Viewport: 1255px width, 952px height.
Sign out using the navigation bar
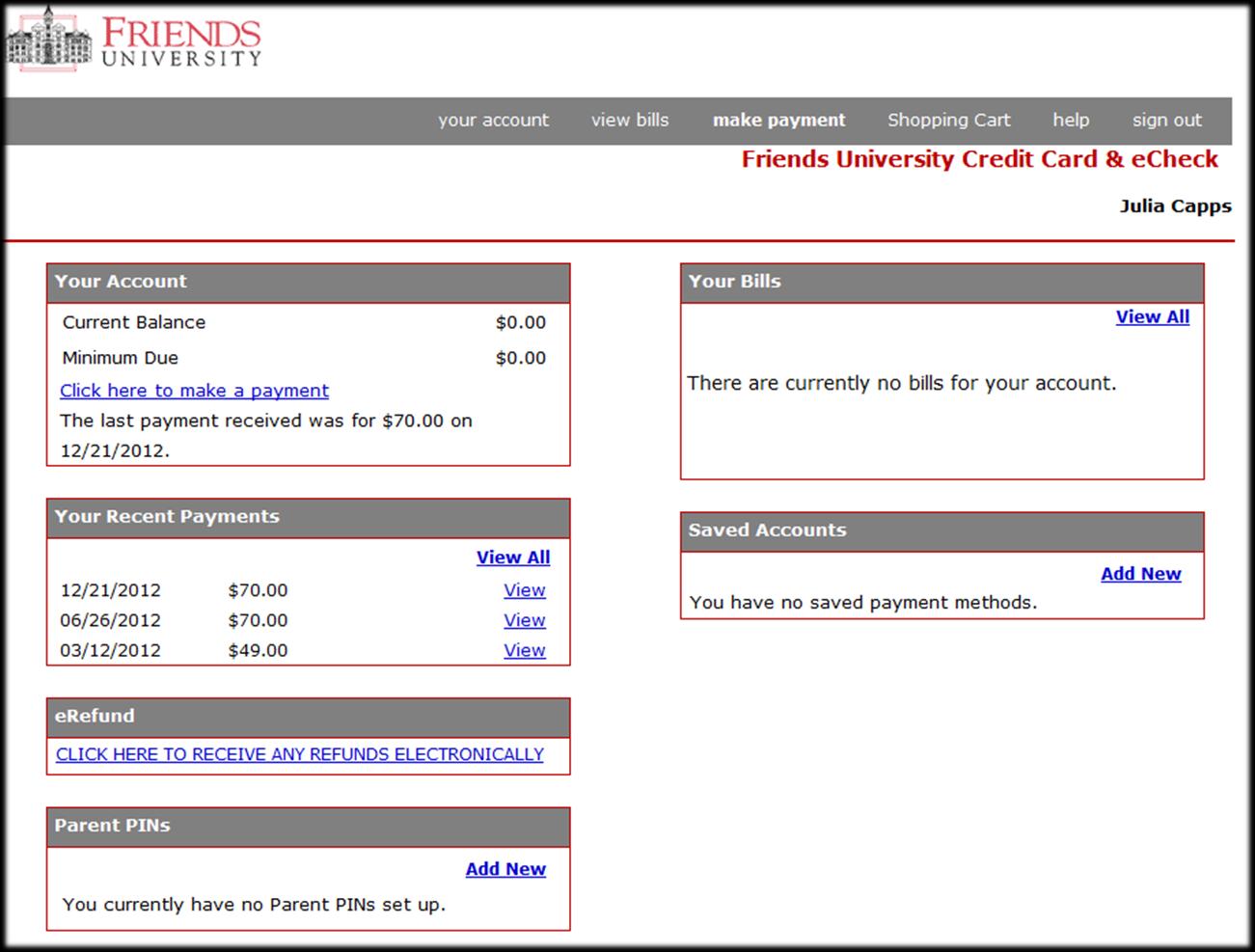pyautogui.click(x=1167, y=121)
